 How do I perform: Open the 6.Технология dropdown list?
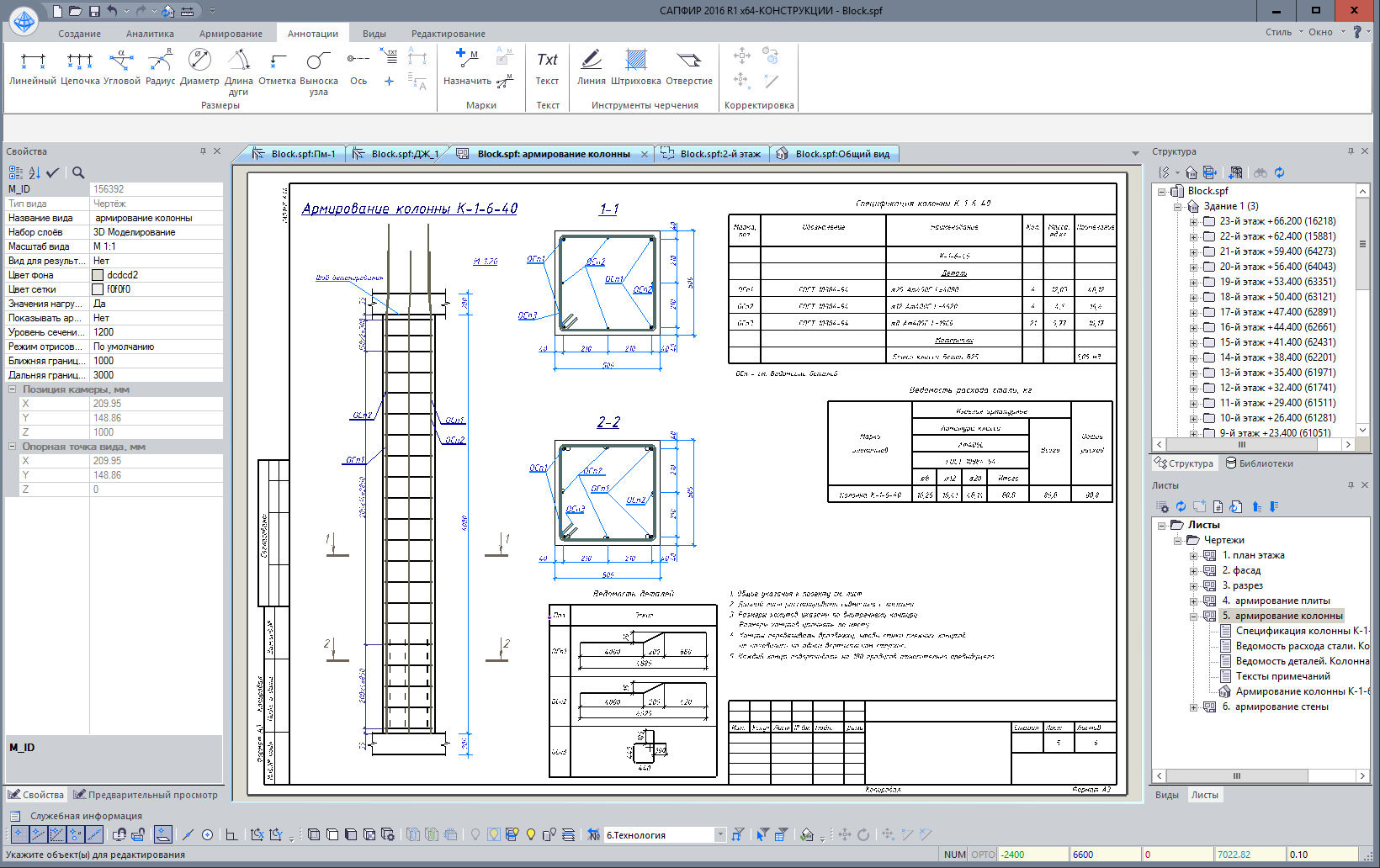click(x=720, y=834)
